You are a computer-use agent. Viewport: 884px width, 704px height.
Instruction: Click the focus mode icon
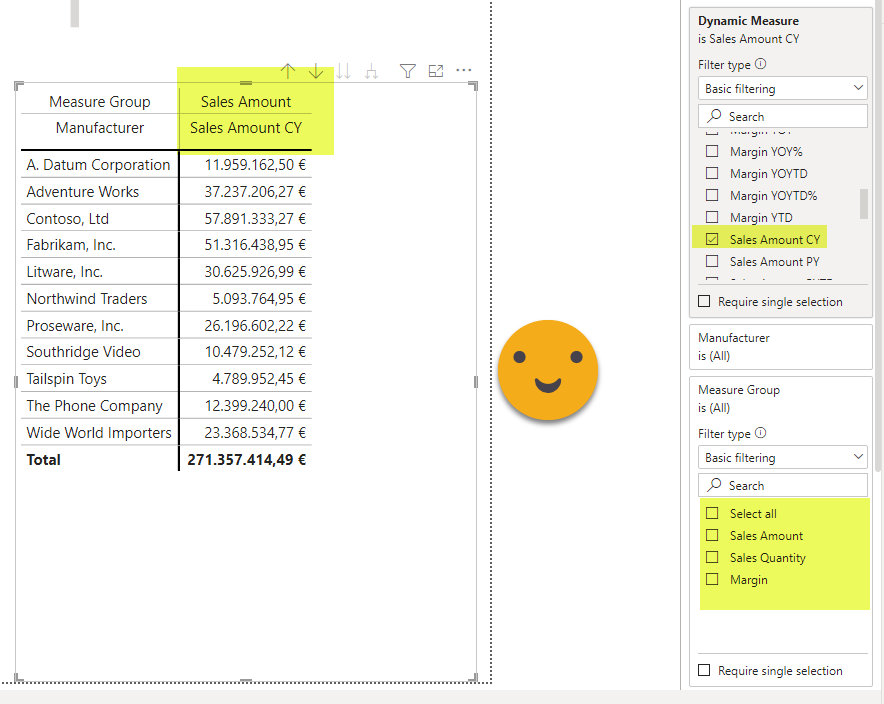click(x=435, y=71)
